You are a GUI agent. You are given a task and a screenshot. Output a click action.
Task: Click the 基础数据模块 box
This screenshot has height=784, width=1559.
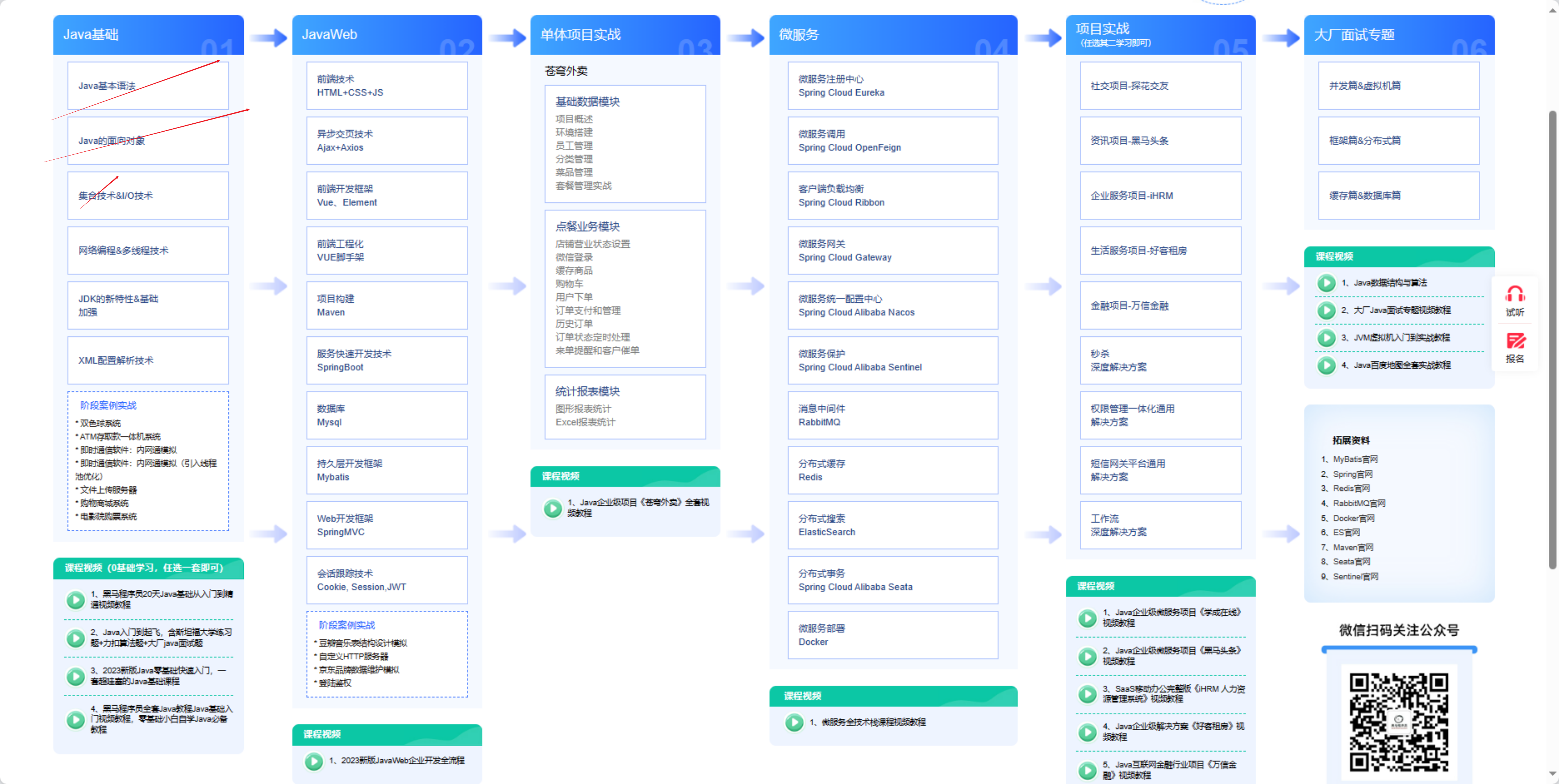(x=625, y=144)
